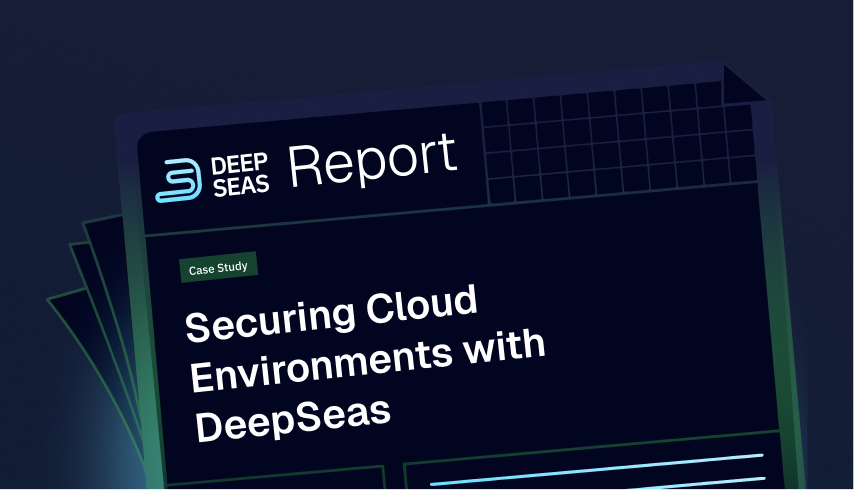Click the "Report" heading text
The image size is (854, 490).
pyautogui.click(x=373, y=160)
